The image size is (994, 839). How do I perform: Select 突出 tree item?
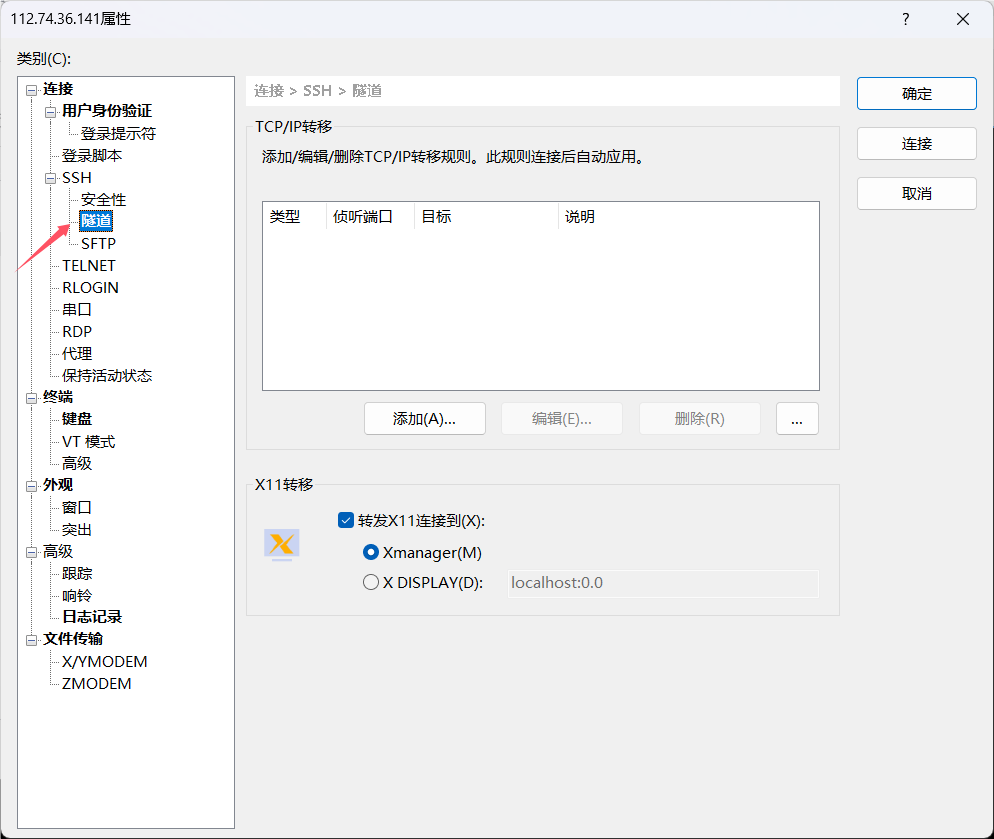point(77,530)
